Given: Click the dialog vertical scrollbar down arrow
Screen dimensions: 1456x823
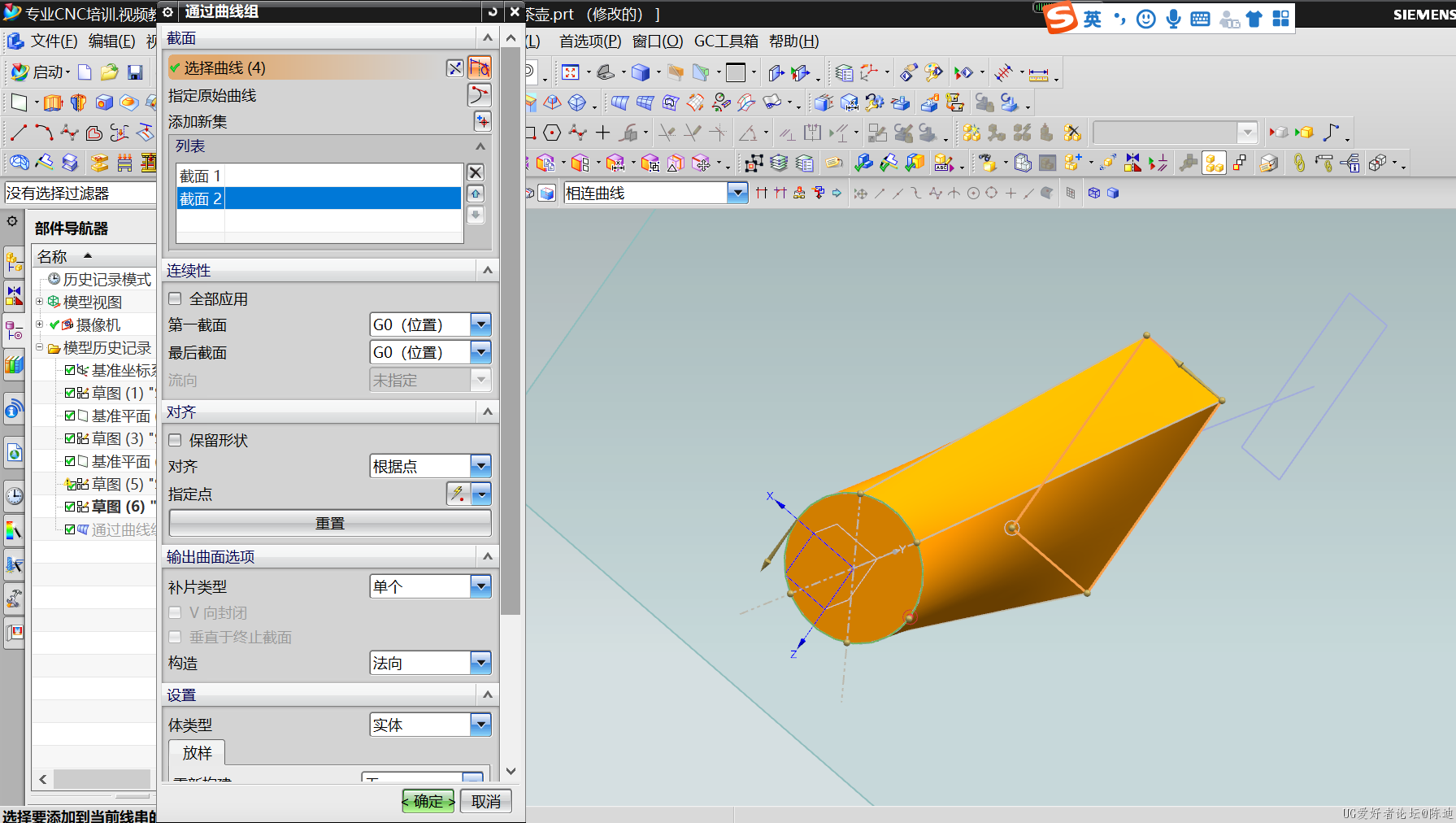Looking at the screenshot, I should tap(511, 771).
